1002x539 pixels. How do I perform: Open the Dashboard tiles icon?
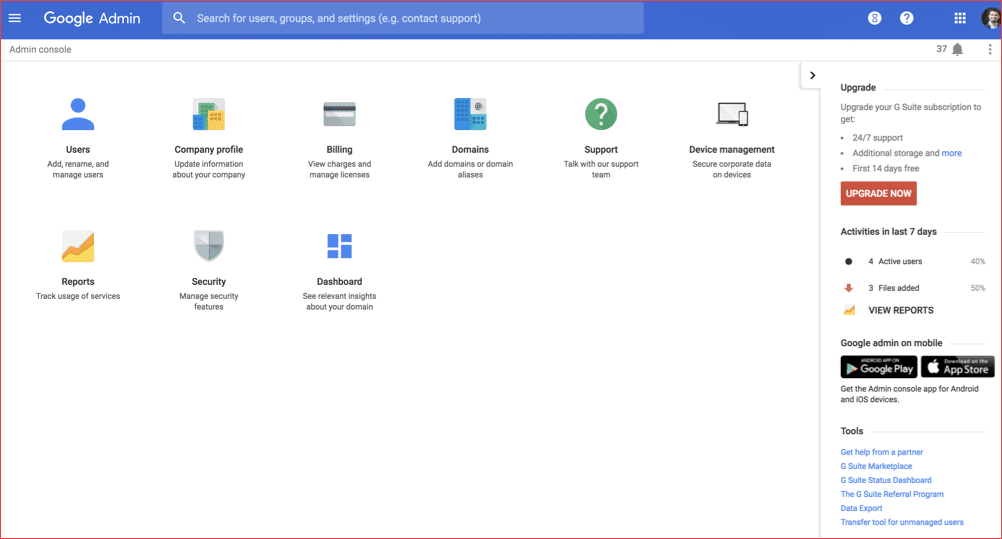point(339,246)
